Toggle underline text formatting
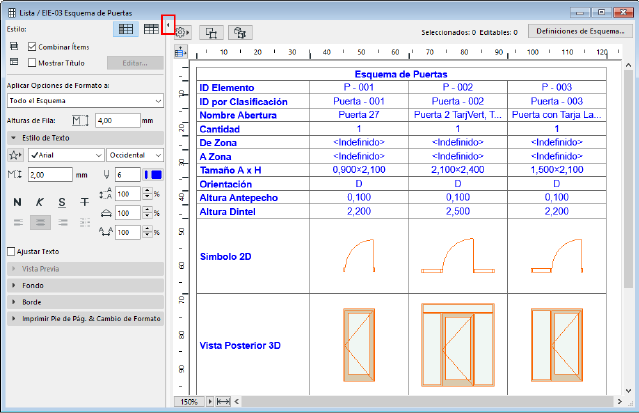Screen dimensions: 639x413 (62, 202)
